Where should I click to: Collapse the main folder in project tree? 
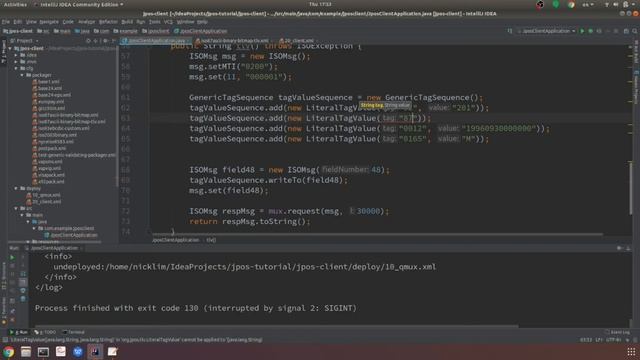(x=22, y=215)
